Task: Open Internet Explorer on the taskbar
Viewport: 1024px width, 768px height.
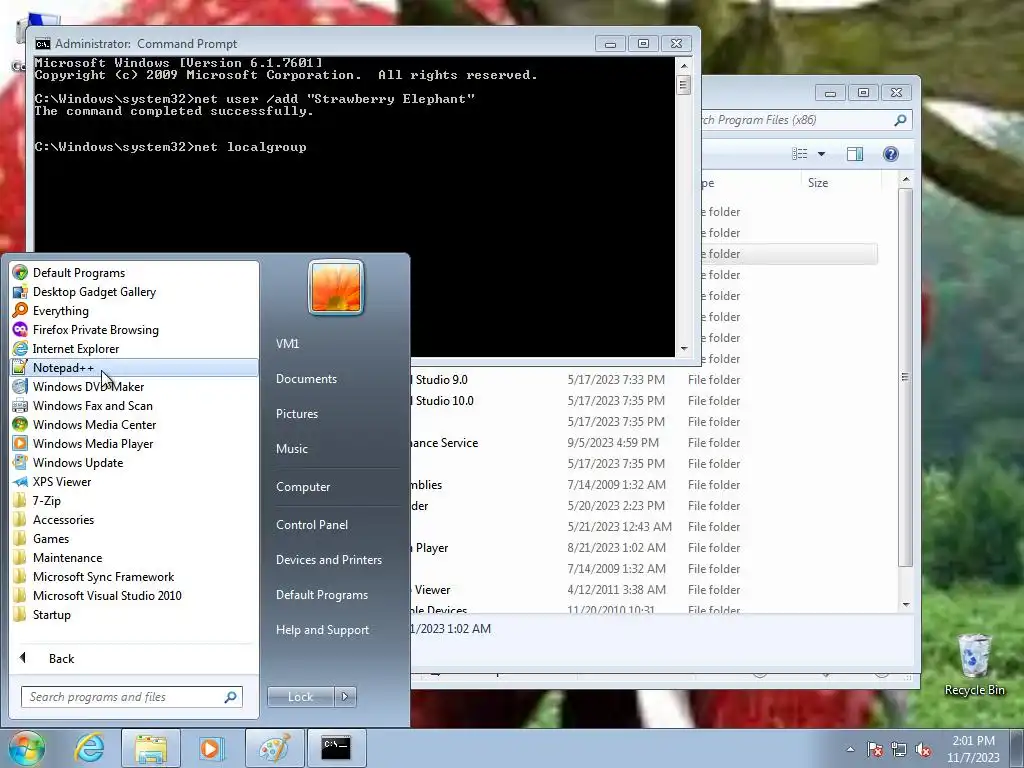Action: click(x=89, y=748)
